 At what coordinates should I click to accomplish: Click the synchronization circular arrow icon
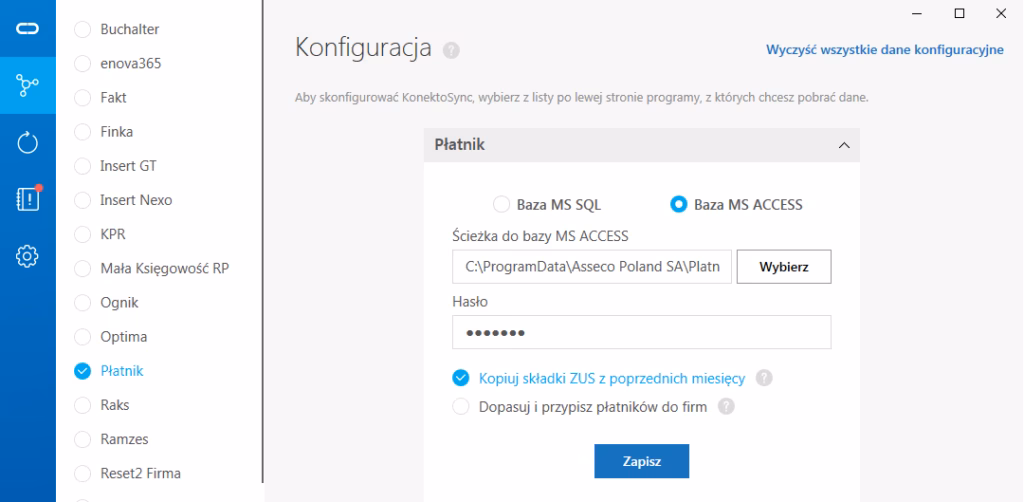[x=27, y=142]
